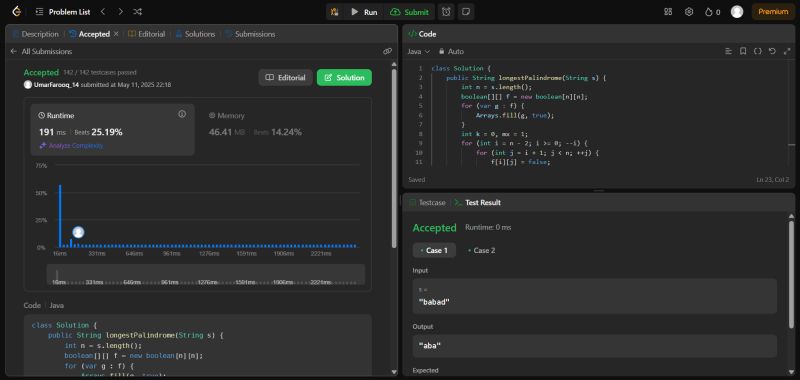Screen dimensions: 800x380
Task: Open the Java language dropdown
Action: click(419, 52)
